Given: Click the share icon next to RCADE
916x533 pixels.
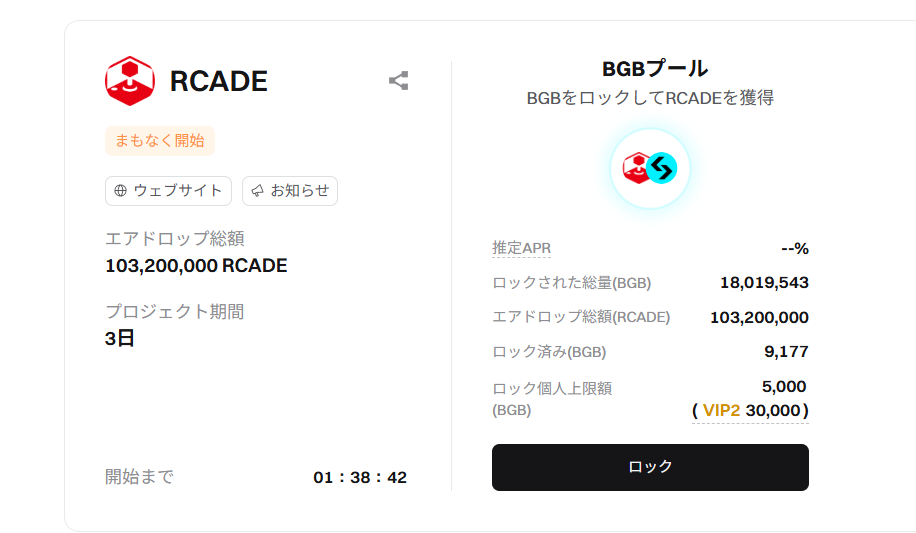Looking at the screenshot, I should tap(398, 81).
